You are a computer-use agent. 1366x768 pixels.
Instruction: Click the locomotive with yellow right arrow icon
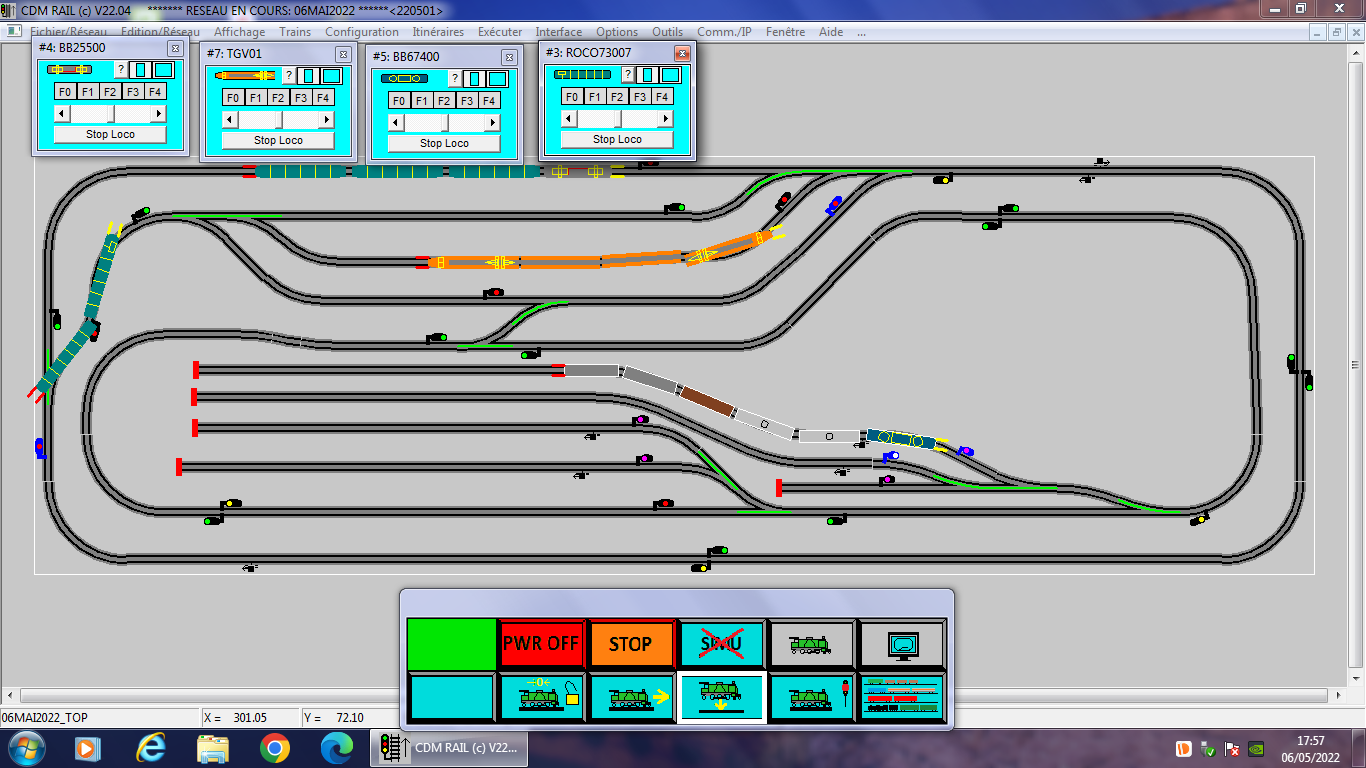tap(631, 697)
